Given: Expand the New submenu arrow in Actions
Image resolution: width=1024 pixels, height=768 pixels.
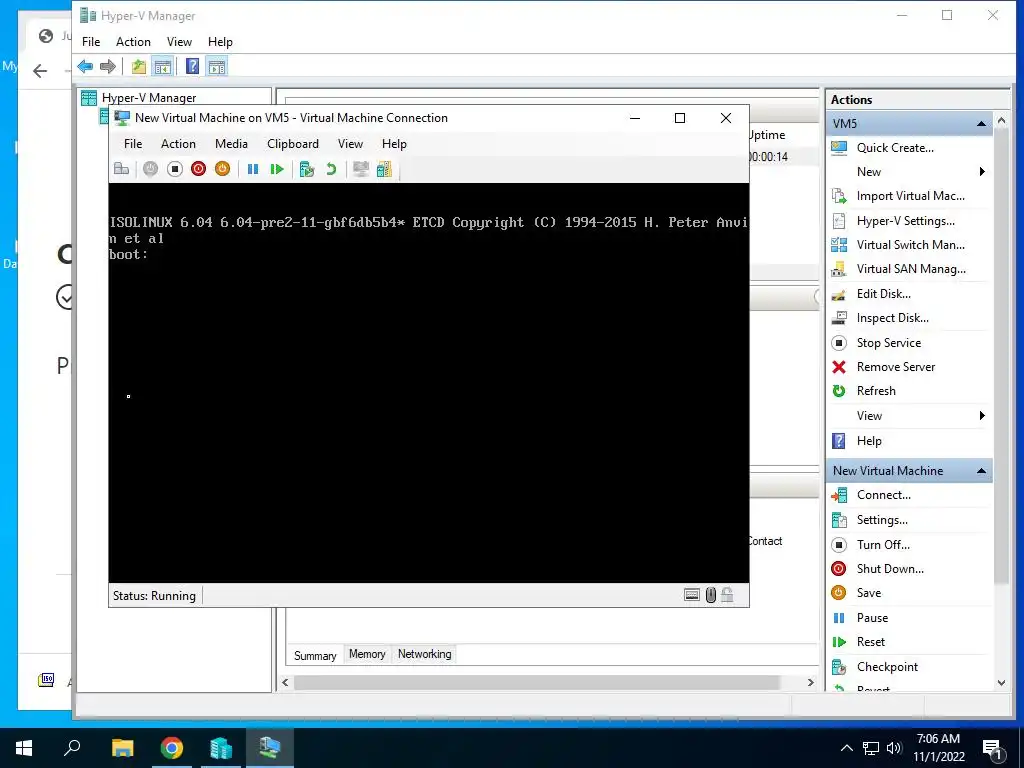Looking at the screenshot, I should pos(982,172).
